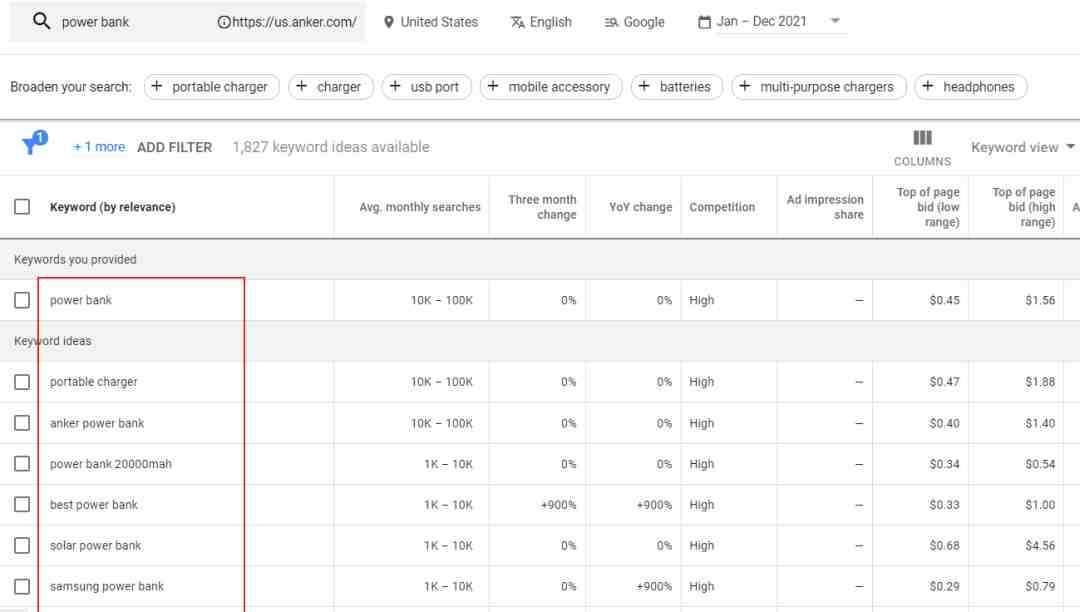Open the English language selector
Viewport: 1080px width, 612px height.
pyautogui.click(x=541, y=22)
